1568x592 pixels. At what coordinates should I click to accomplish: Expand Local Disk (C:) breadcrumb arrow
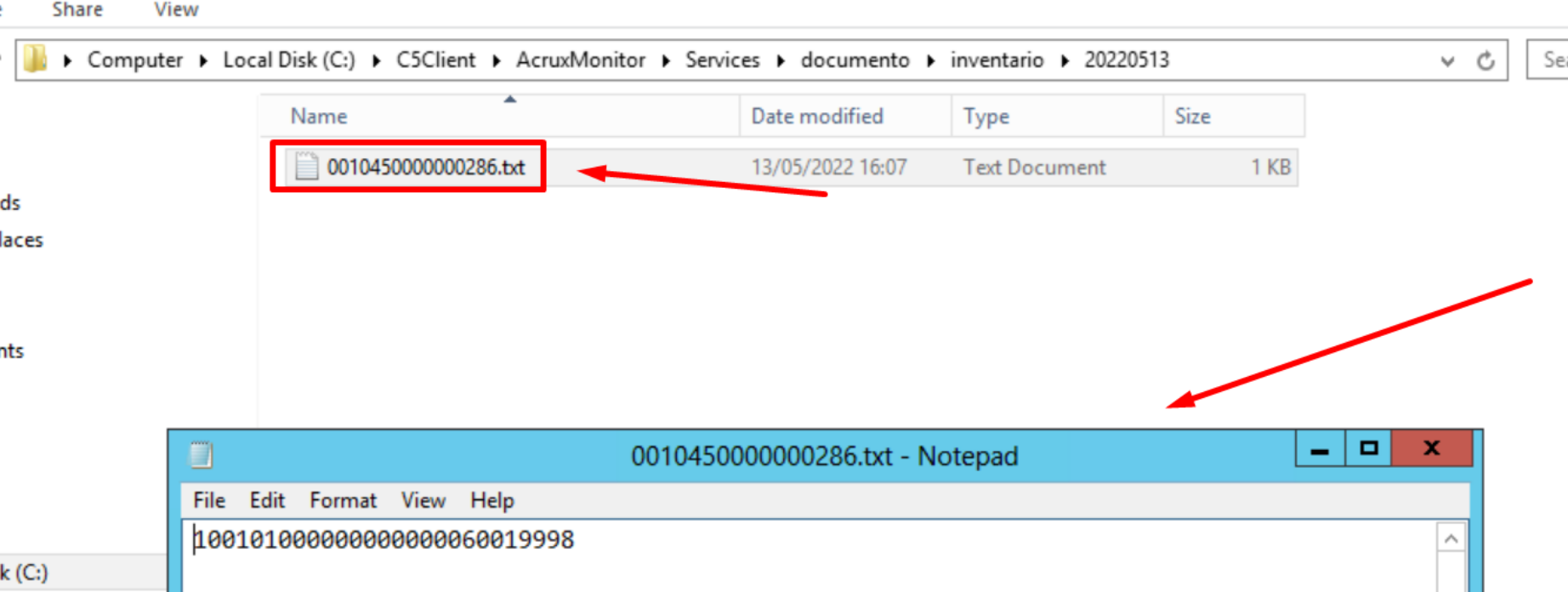(376, 60)
